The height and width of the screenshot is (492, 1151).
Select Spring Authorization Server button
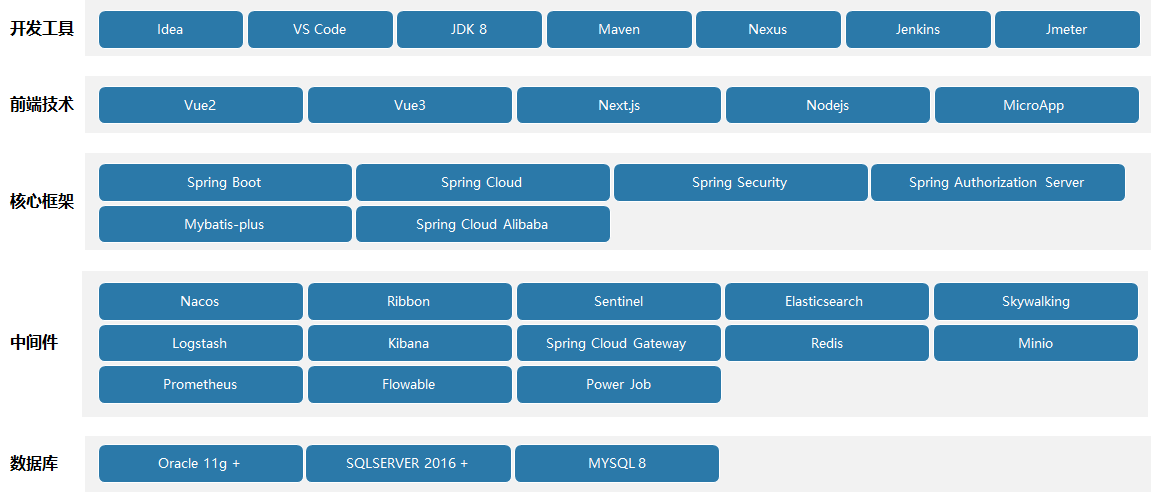(997, 183)
